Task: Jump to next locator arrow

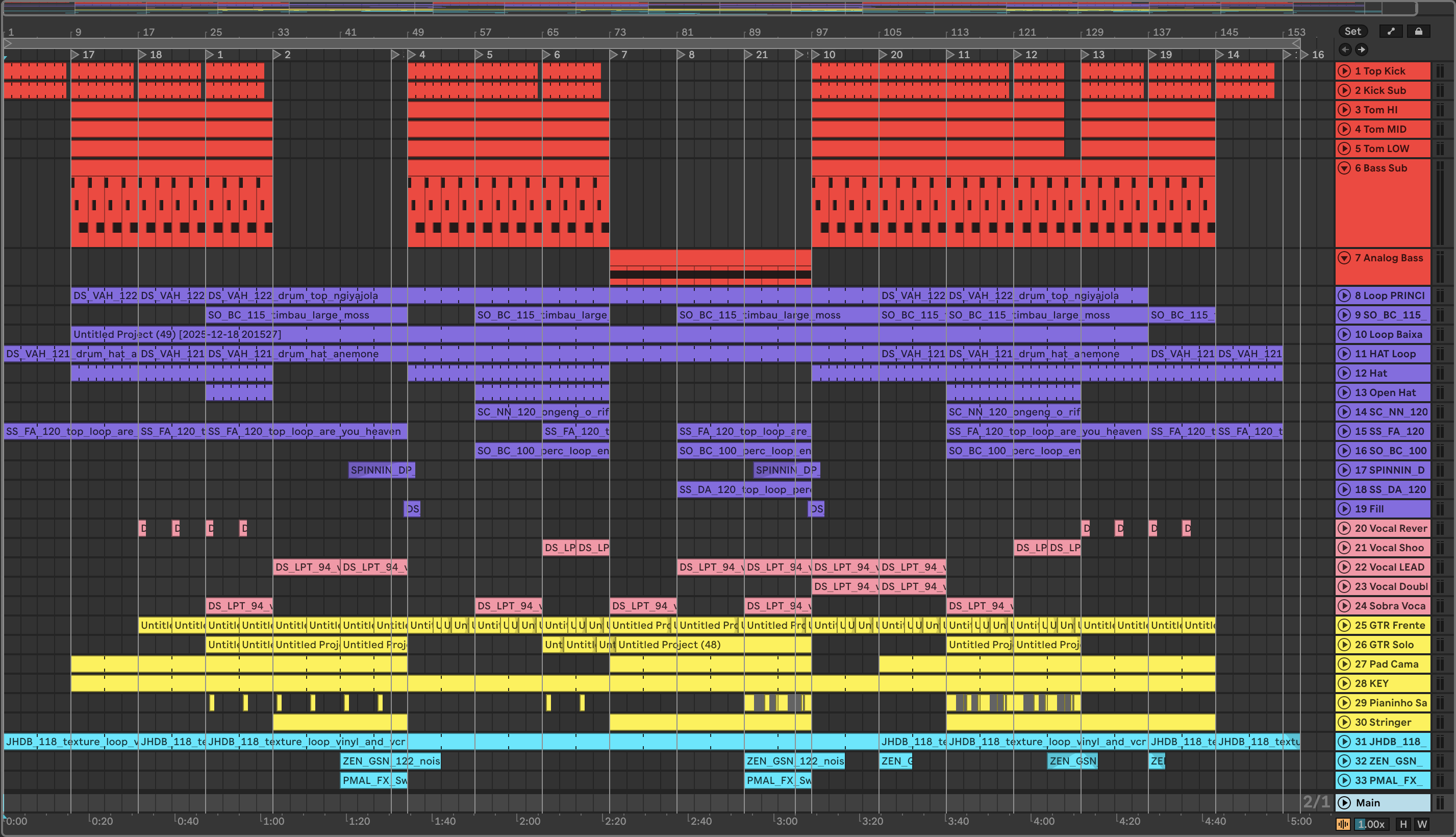Action: (x=1361, y=50)
